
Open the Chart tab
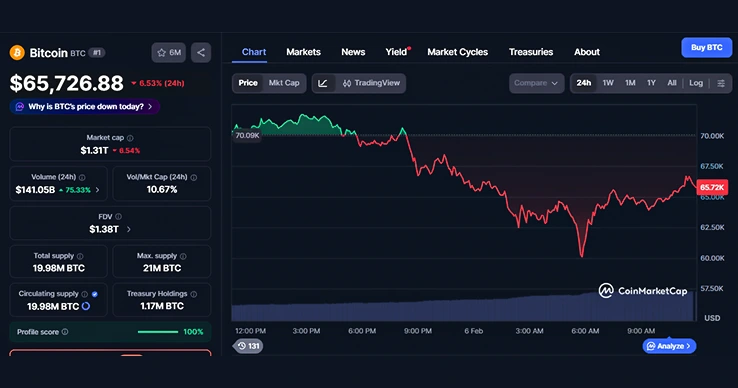click(254, 52)
